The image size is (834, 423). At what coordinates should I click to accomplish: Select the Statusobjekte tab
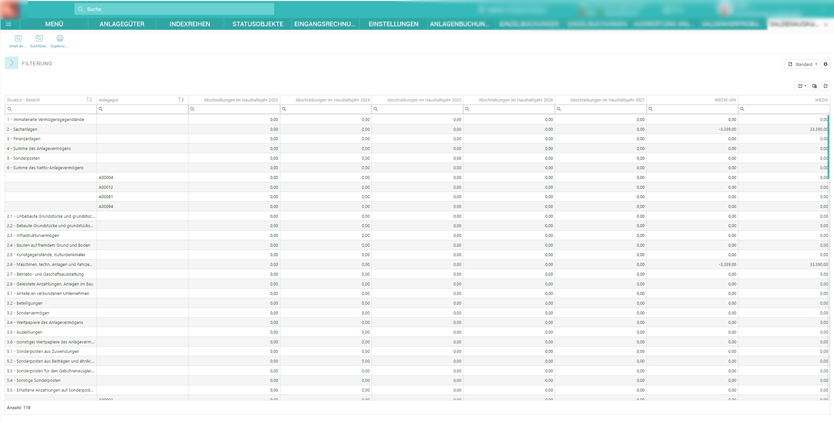(x=257, y=24)
